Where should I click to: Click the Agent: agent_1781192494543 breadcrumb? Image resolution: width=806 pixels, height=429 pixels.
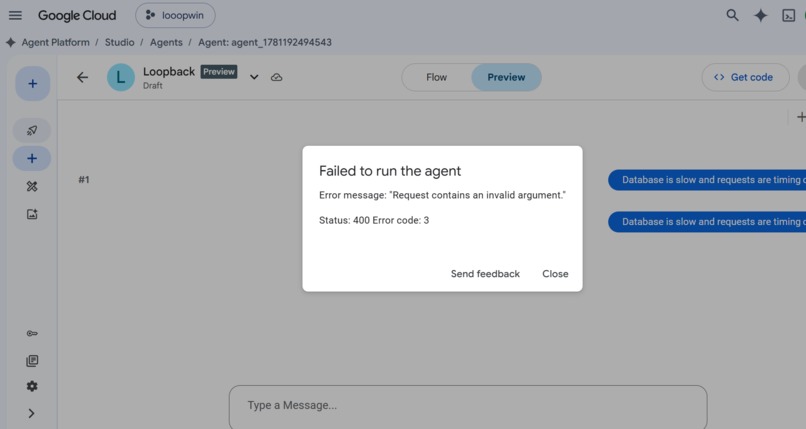coord(265,42)
